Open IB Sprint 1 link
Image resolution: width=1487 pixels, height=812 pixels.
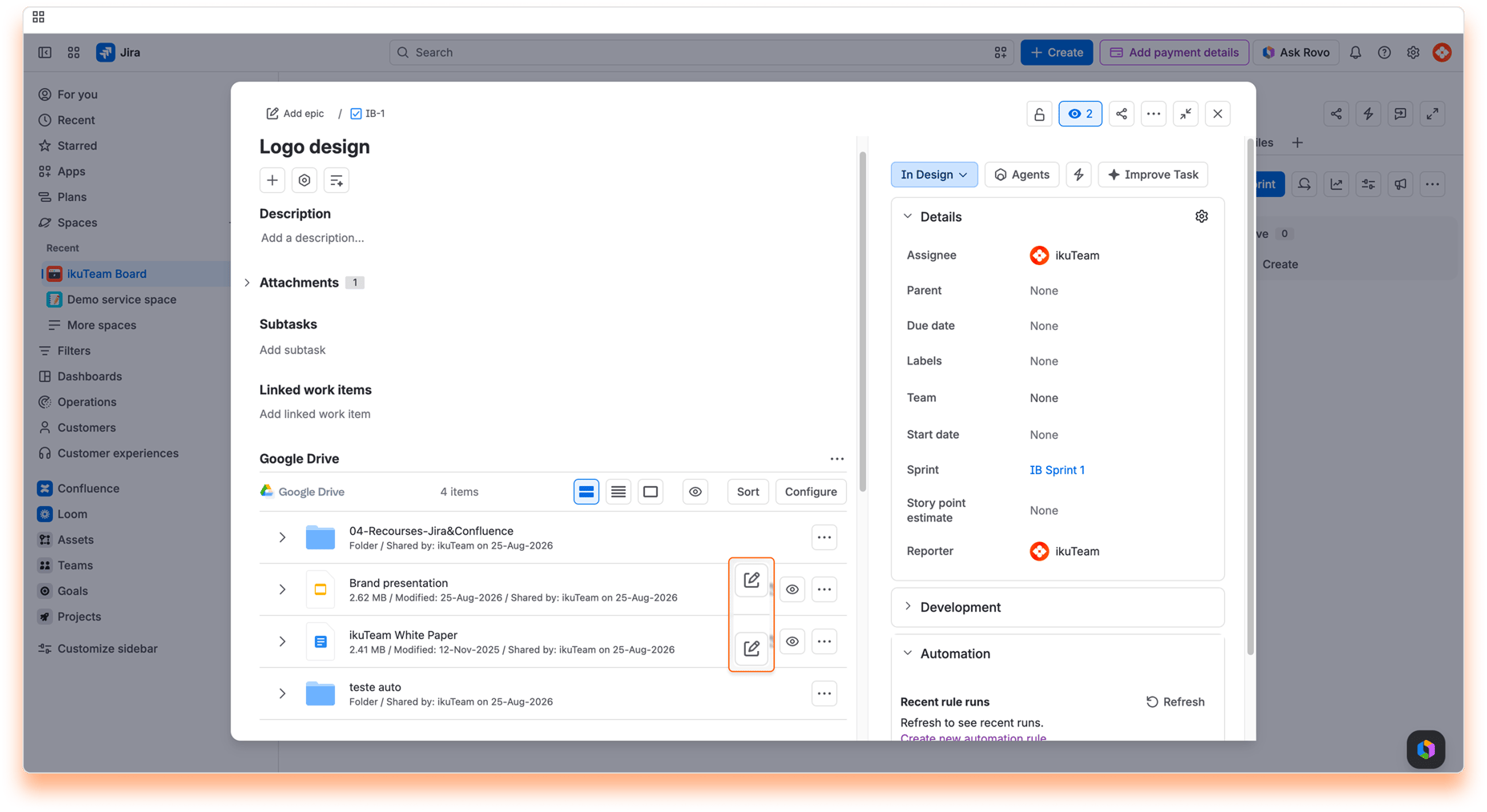pos(1057,470)
